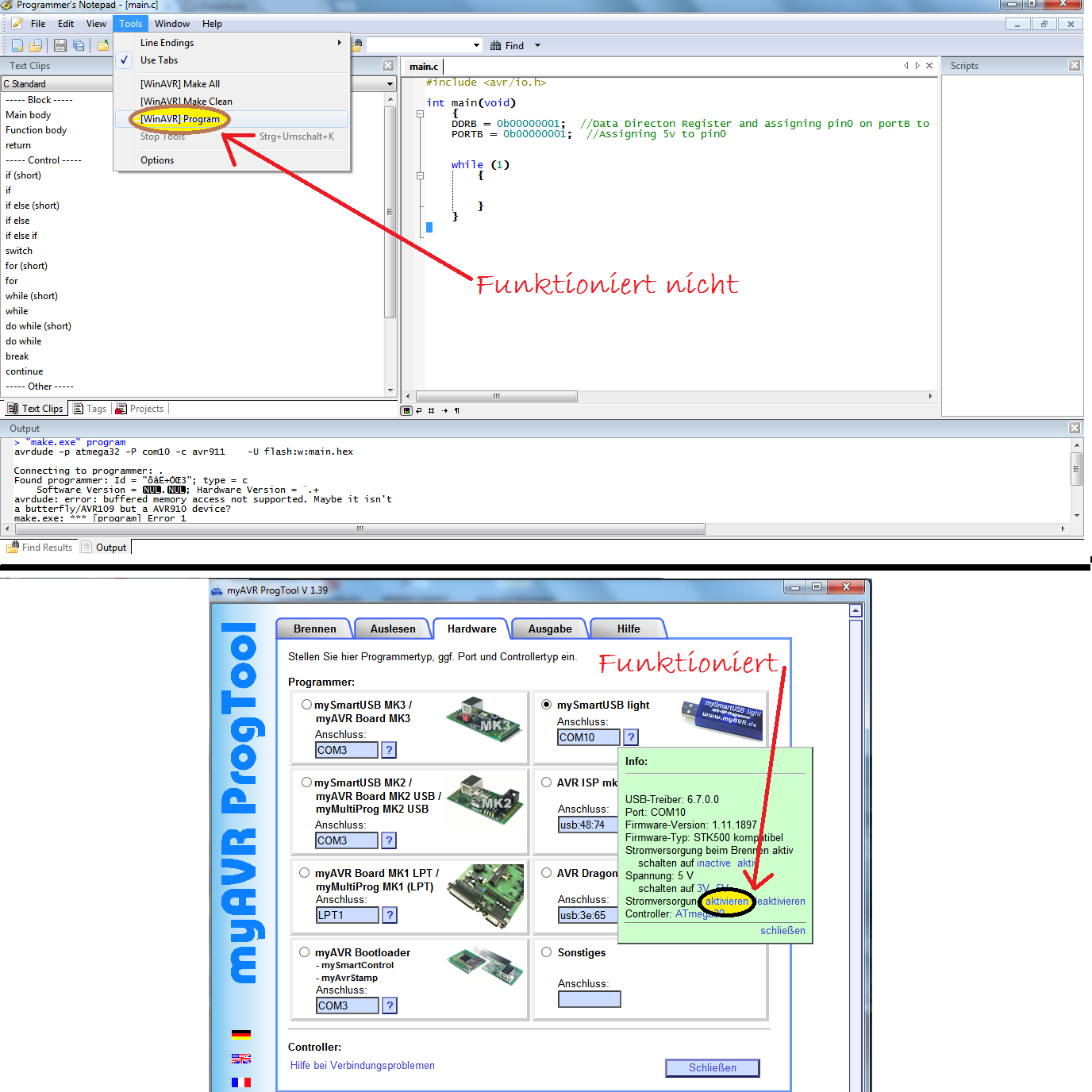Click COM10 port input field
Viewport: 1092px width, 1092px height.
(589, 737)
